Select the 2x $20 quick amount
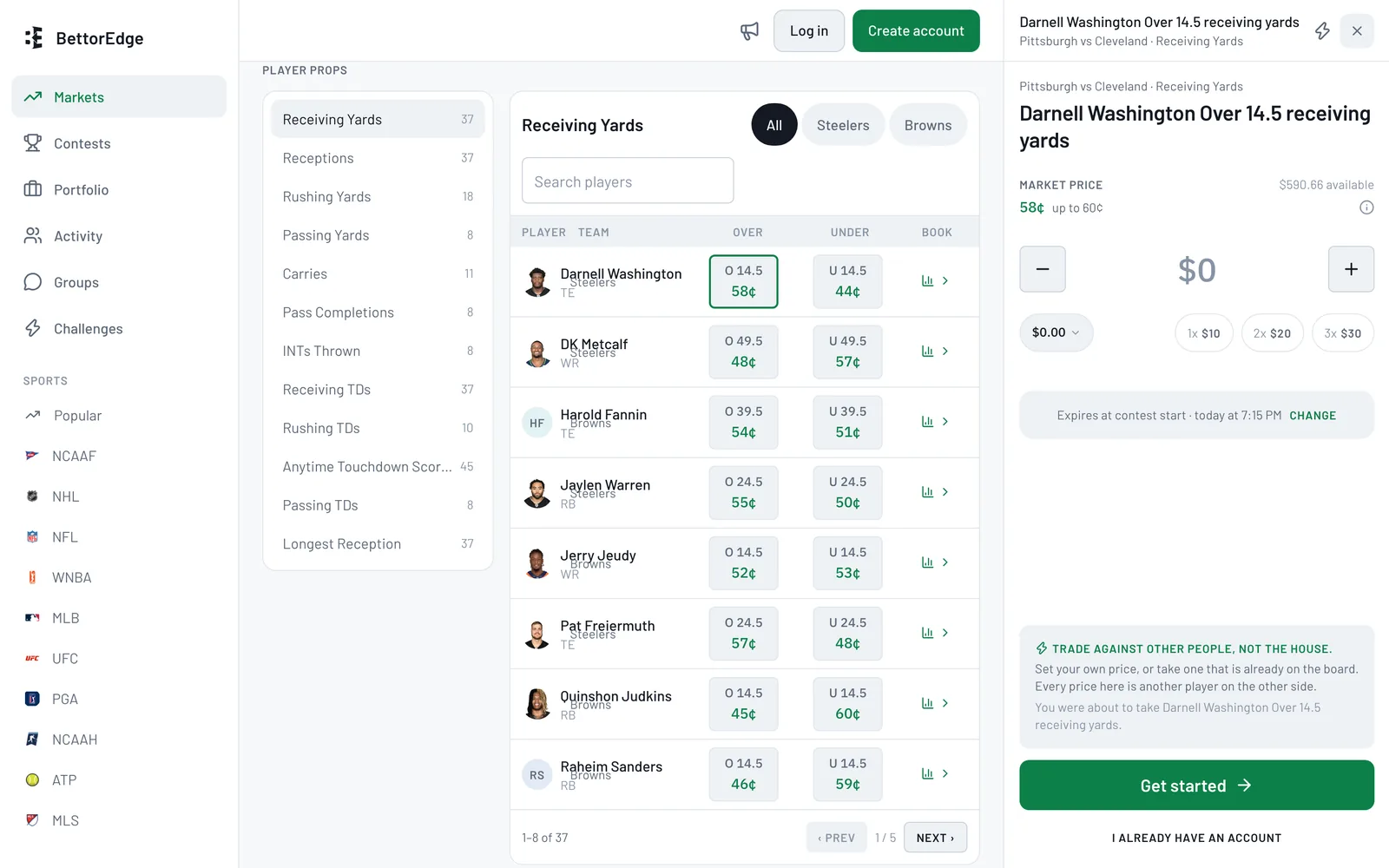1389x868 pixels. pyautogui.click(x=1273, y=333)
